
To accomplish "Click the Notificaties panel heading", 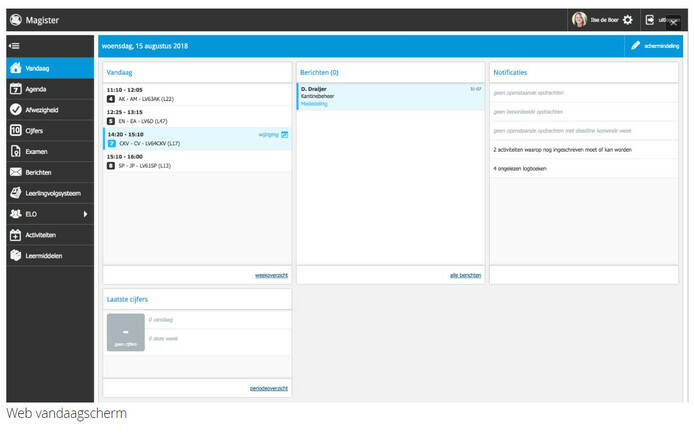I will pyautogui.click(x=510, y=73).
